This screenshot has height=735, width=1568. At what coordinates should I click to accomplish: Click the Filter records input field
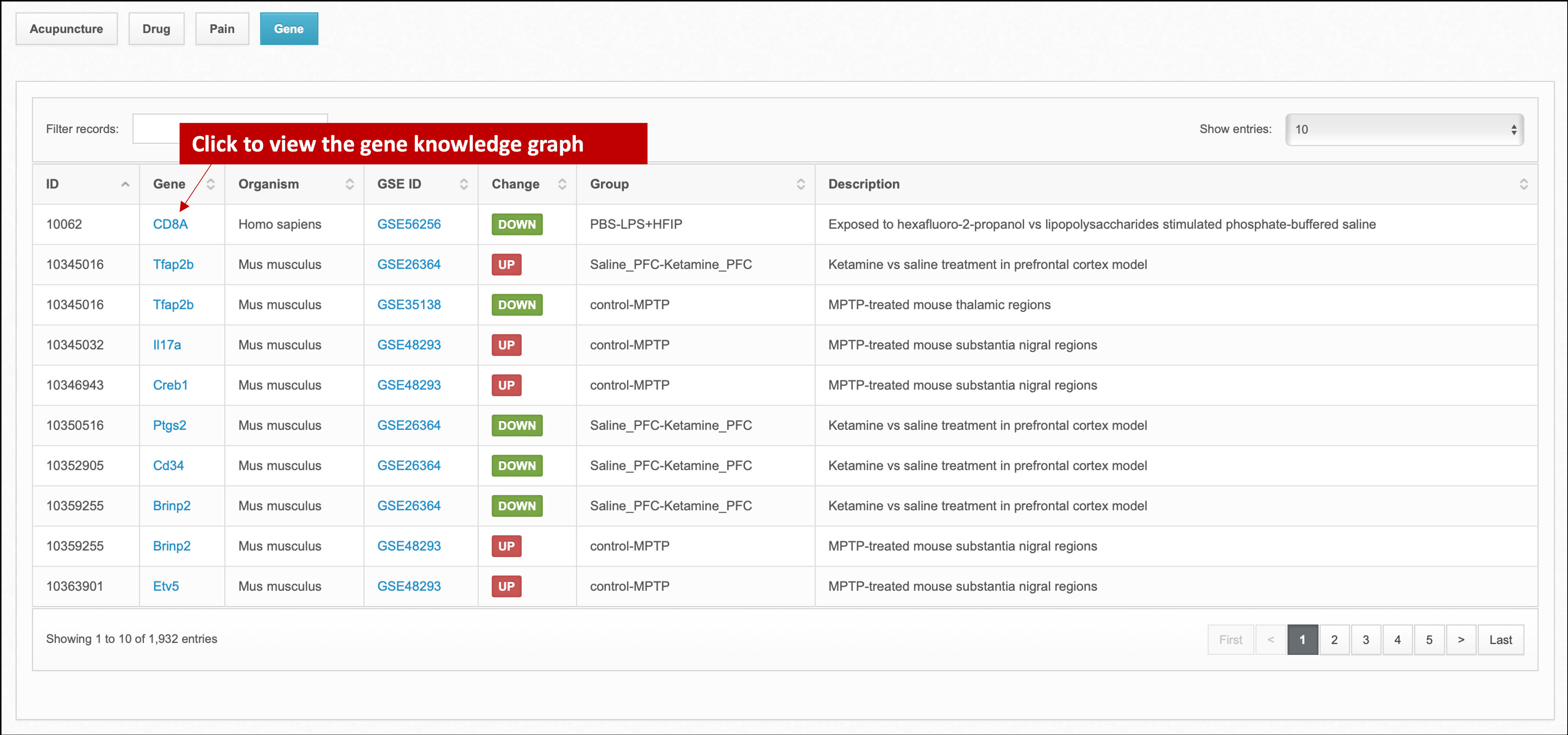click(x=156, y=129)
